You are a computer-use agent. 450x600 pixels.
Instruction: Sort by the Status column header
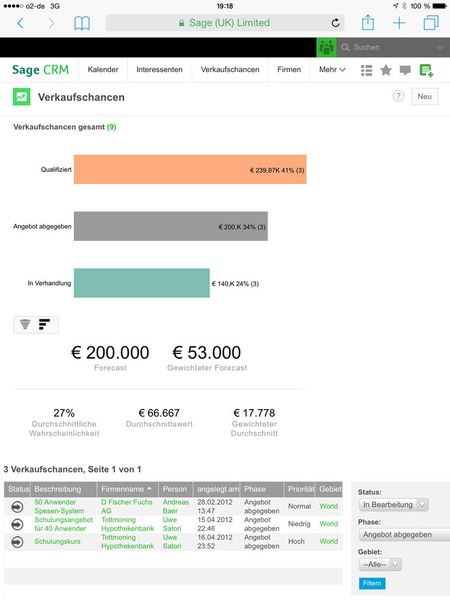point(18,489)
